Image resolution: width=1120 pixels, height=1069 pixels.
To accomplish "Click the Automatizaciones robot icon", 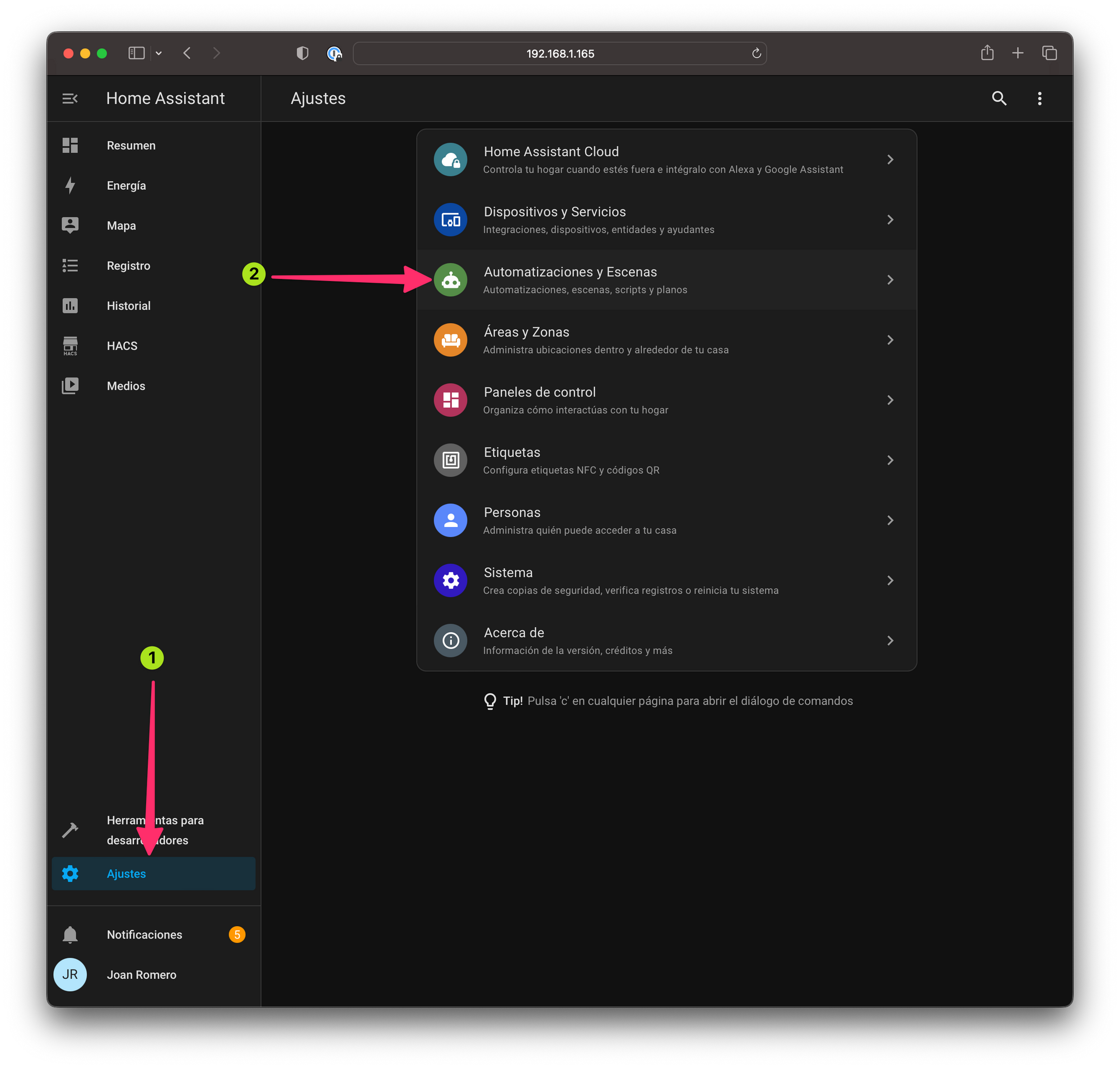I will (450, 280).
